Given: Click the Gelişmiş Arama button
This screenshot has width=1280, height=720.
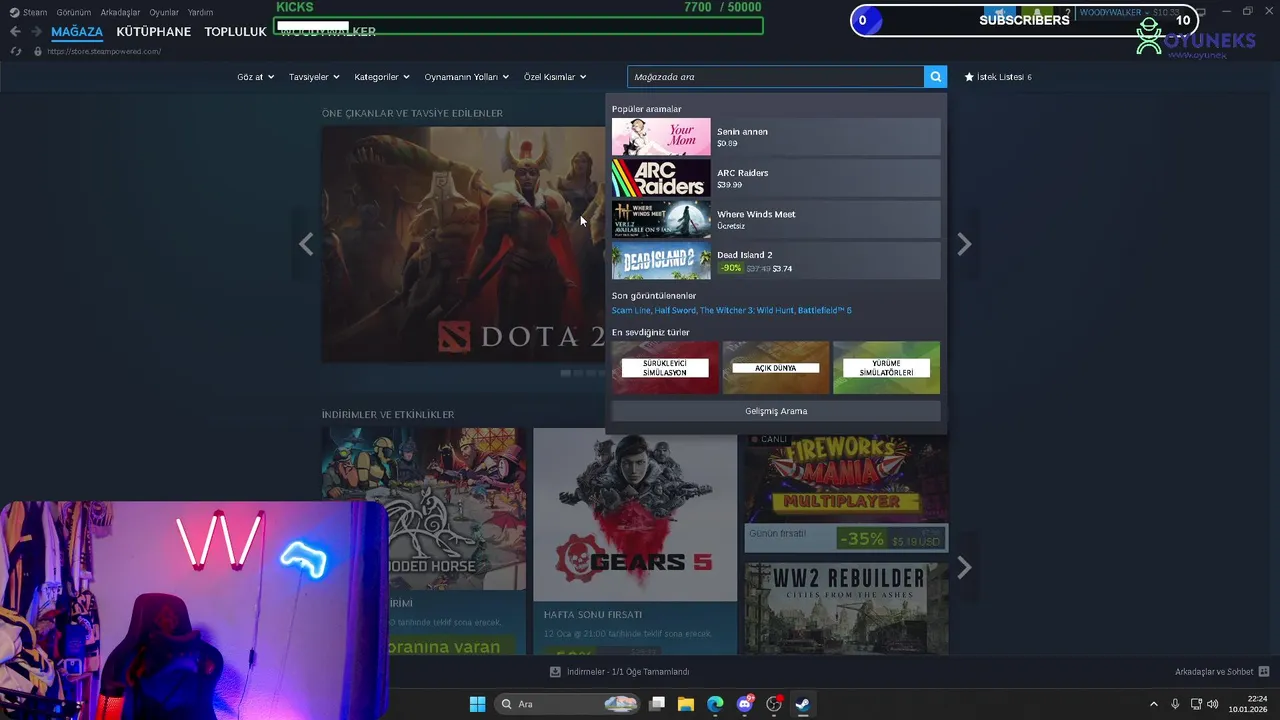Looking at the screenshot, I should (x=776, y=411).
